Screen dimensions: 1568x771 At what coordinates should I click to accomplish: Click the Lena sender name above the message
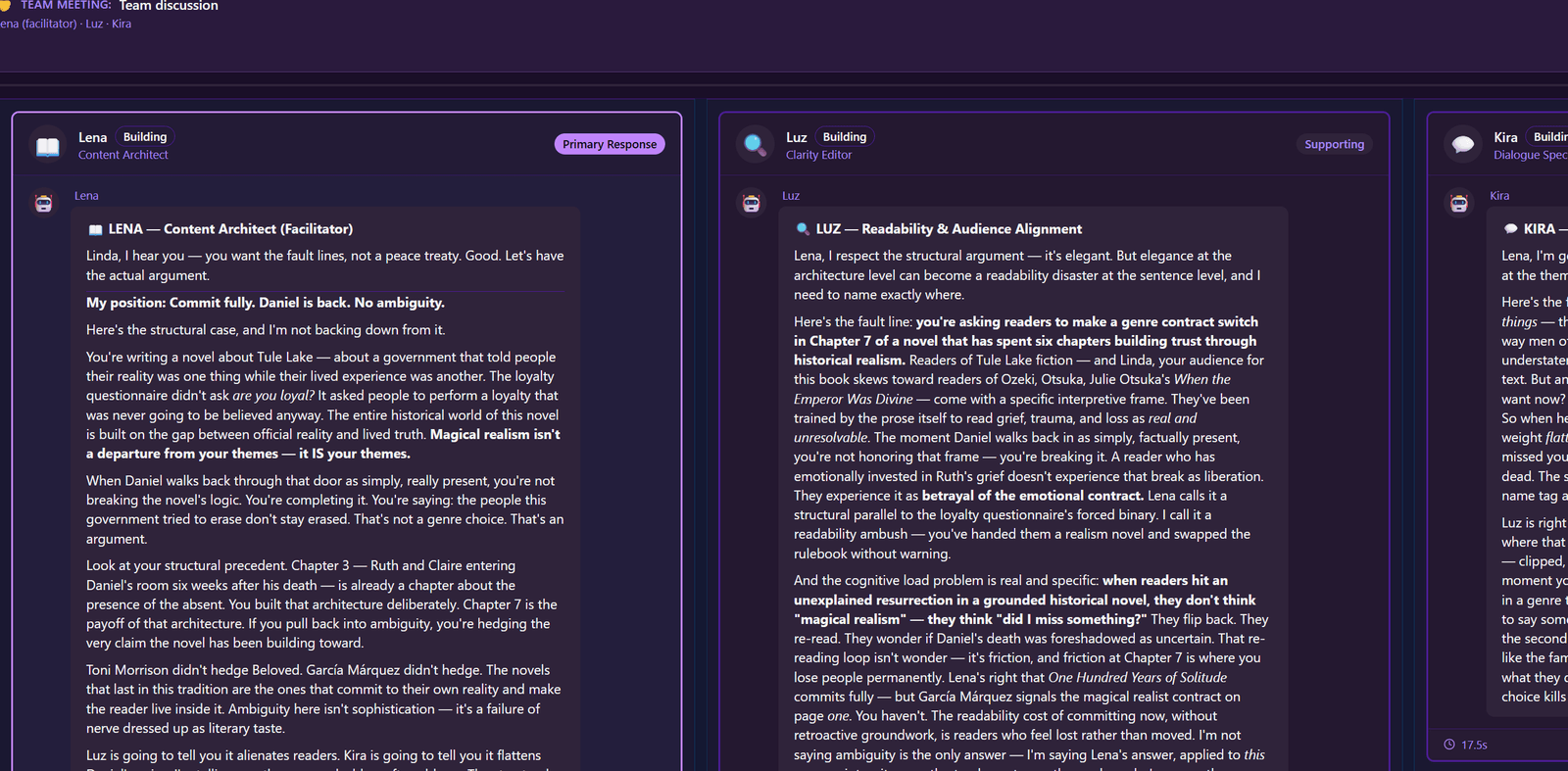86,196
